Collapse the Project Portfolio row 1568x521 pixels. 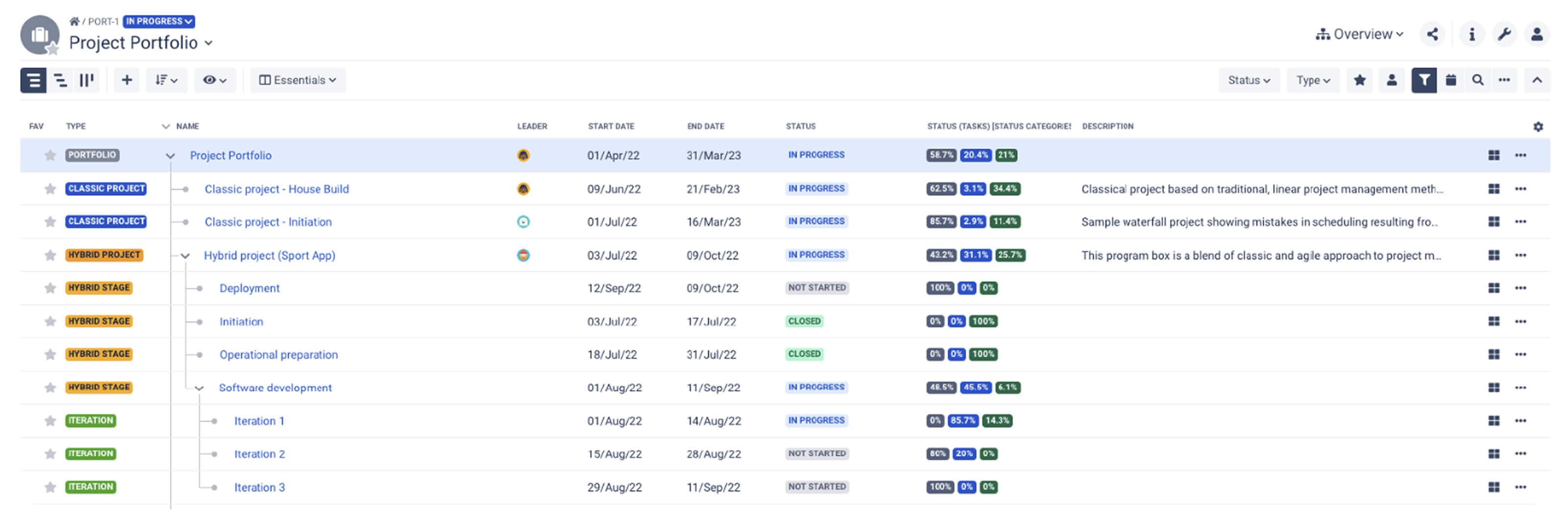coord(171,156)
